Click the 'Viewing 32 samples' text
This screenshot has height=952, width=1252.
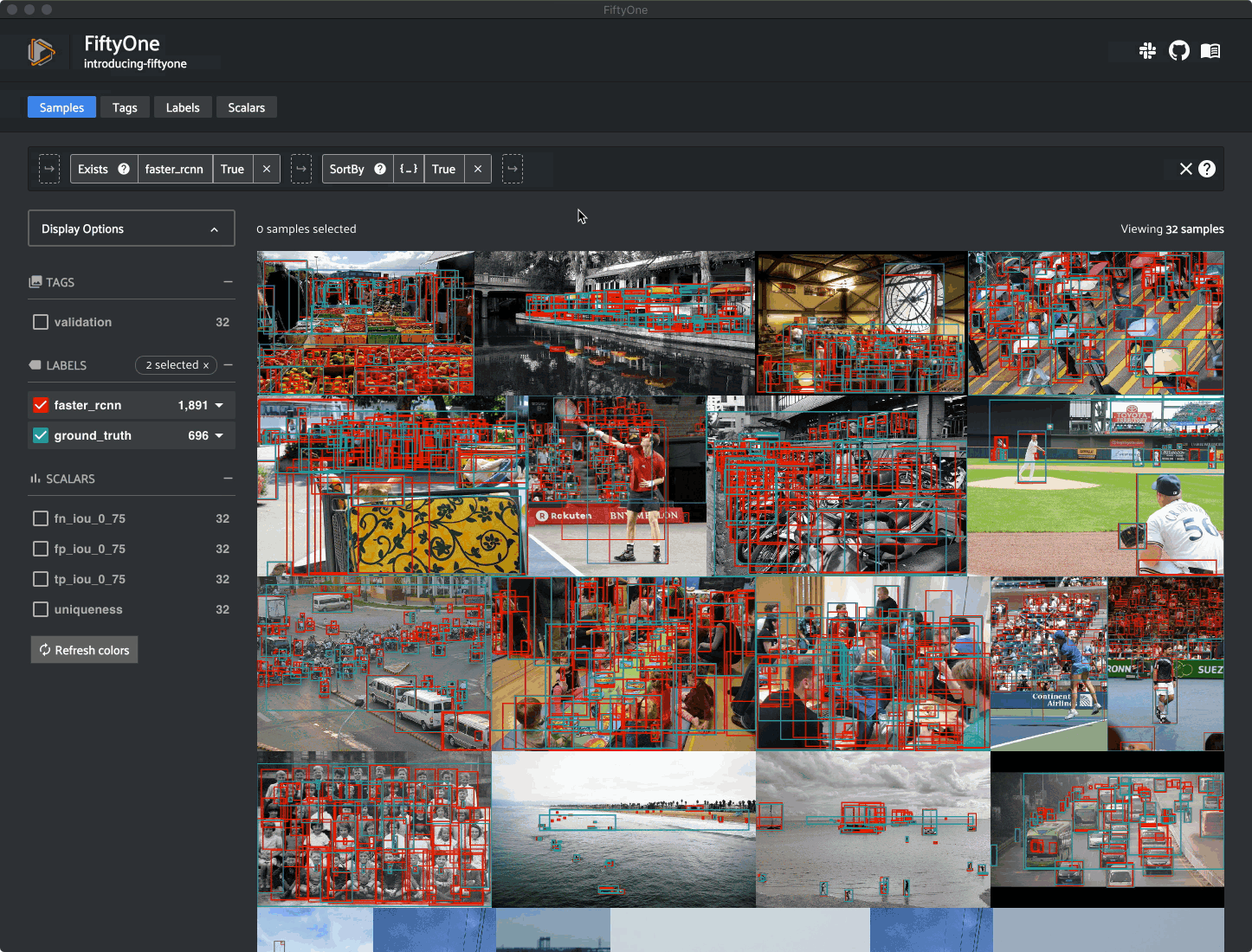pos(1172,229)
